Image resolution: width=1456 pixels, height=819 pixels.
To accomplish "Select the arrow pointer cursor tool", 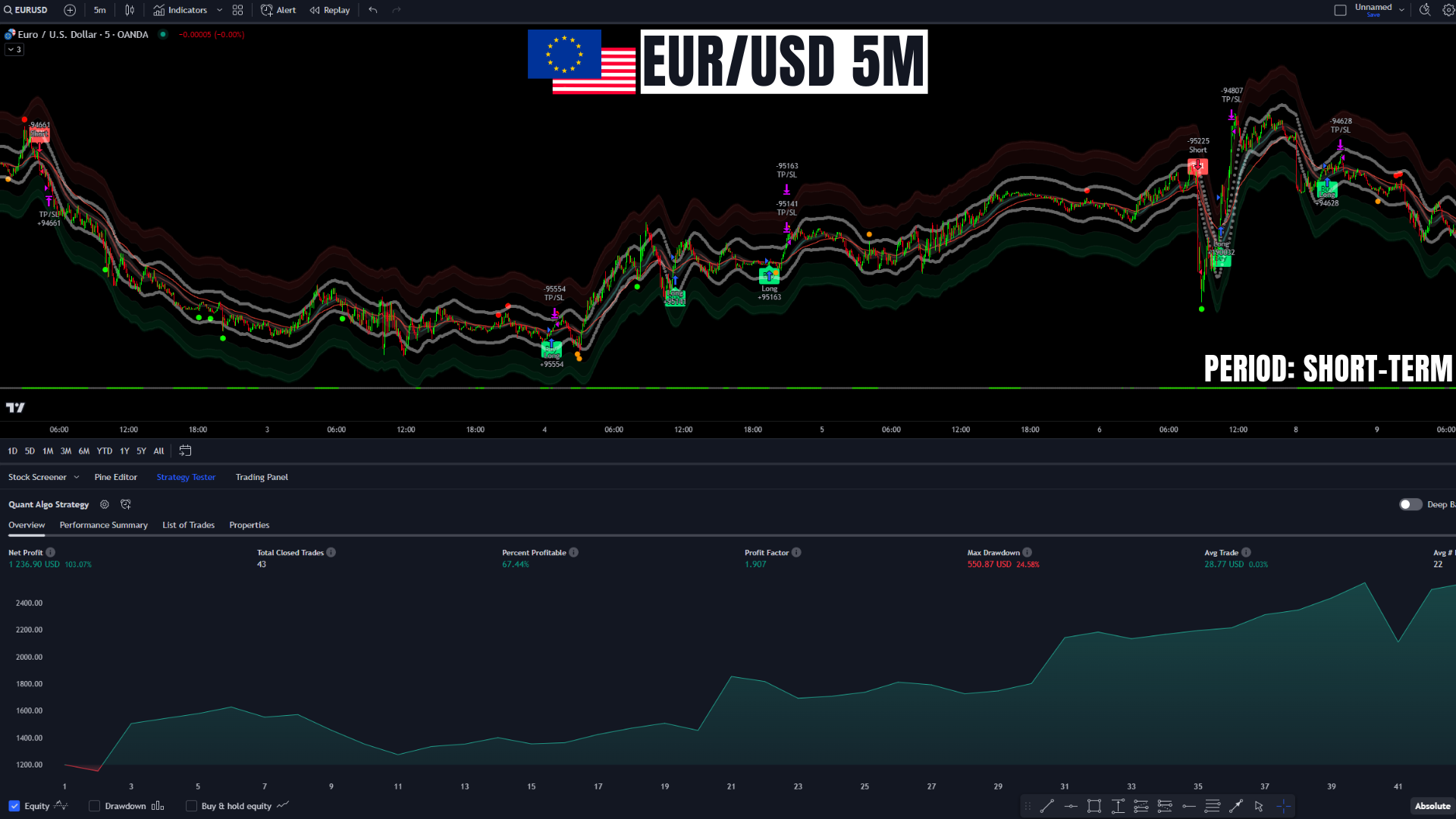I will click(x=1259, y=806).
